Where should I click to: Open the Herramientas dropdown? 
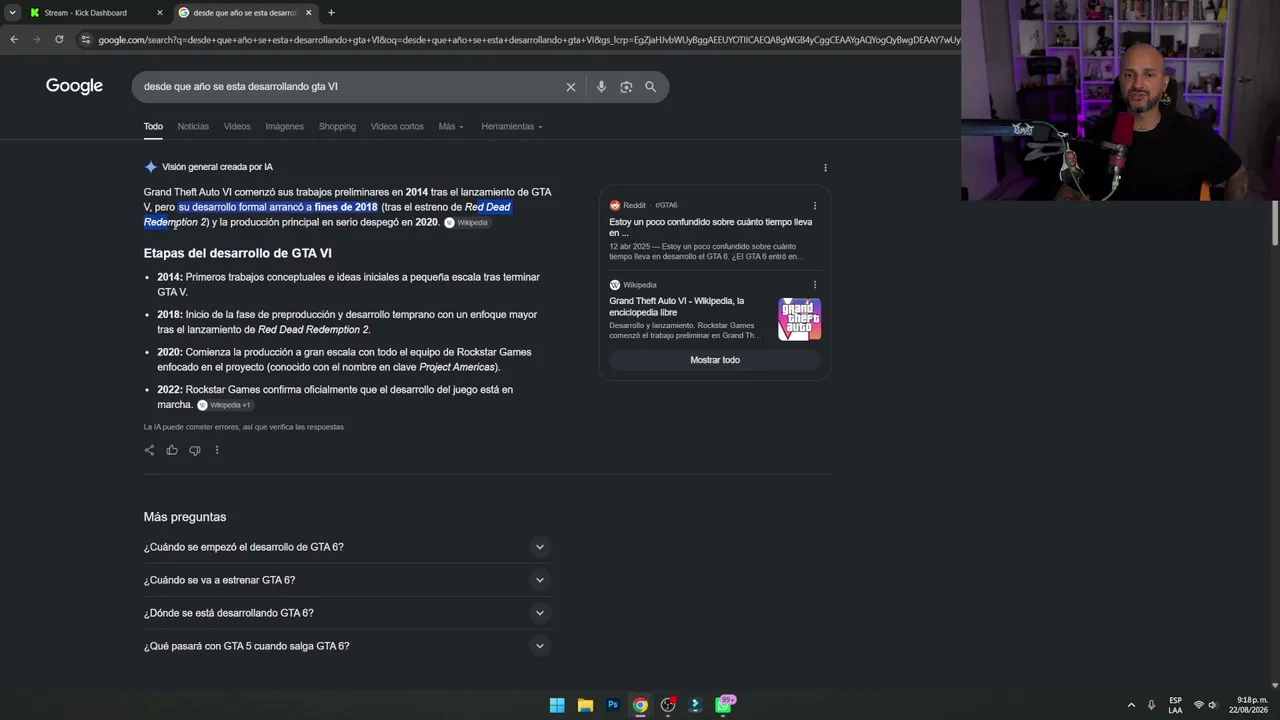(512, 127)
